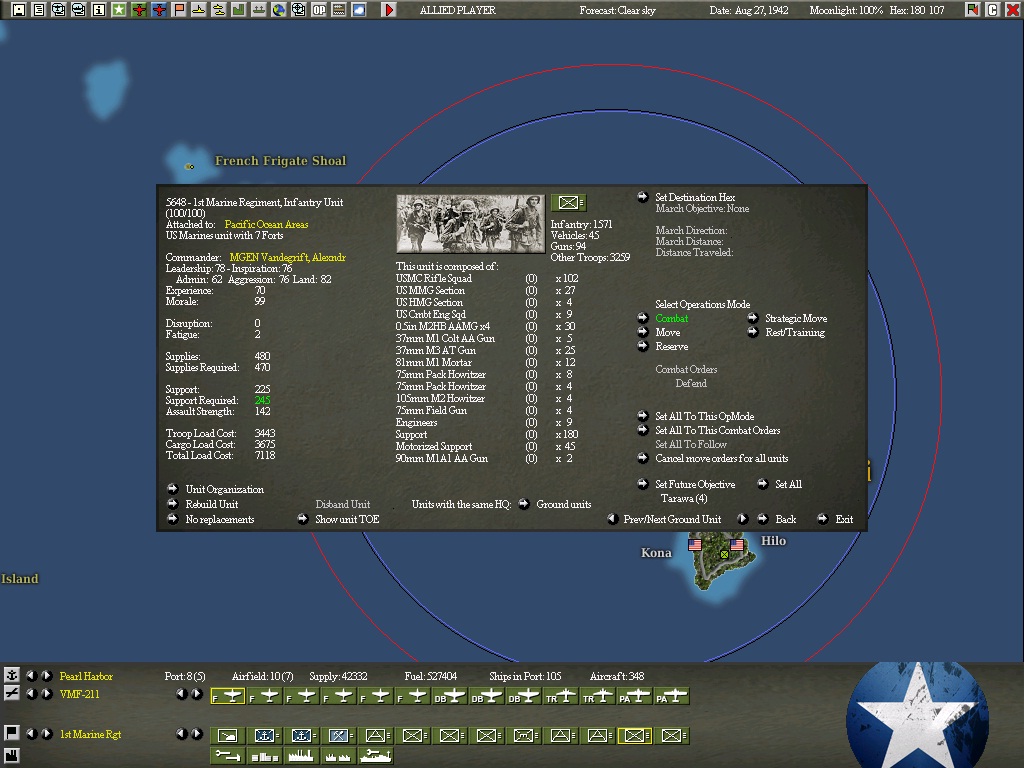This screenshot has width=1024, height=768.
Task: Click the white star on green toolbar icon
Action: pos(119,10)
